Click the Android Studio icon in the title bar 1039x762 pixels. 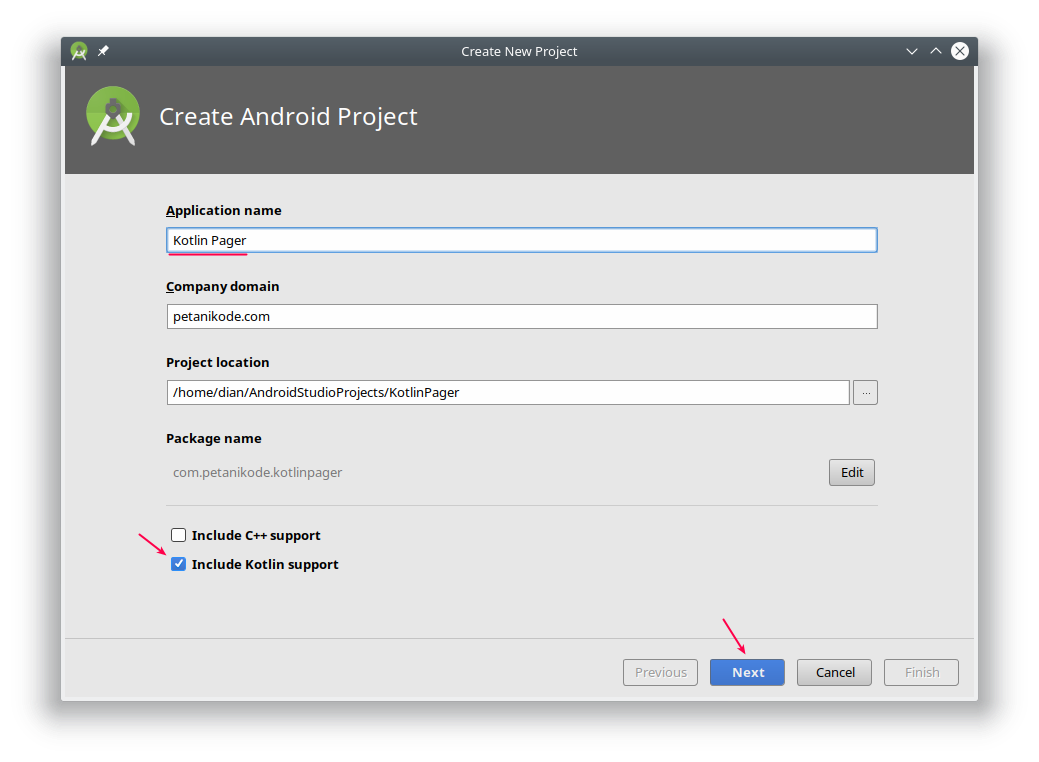[78, 50]
